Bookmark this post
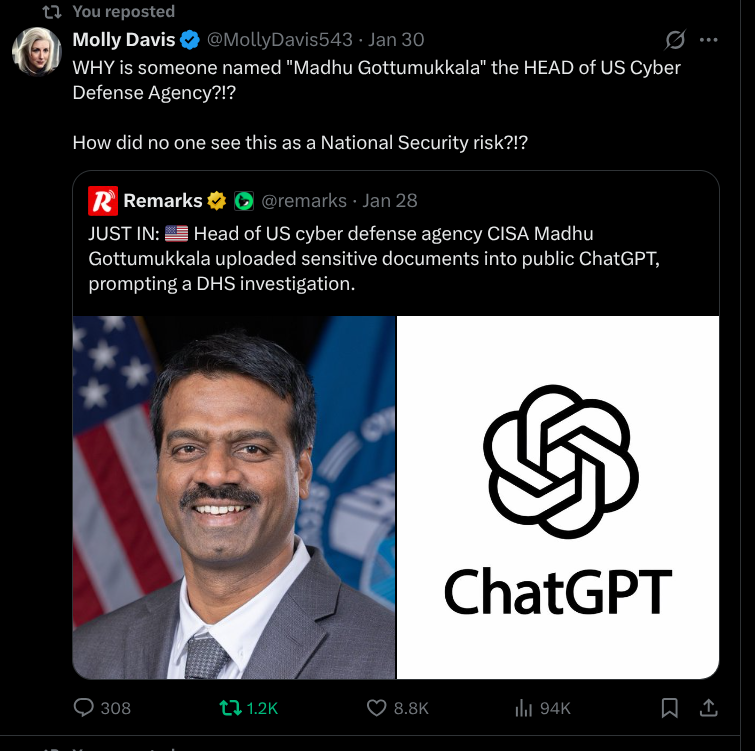 tap(670, 708)
